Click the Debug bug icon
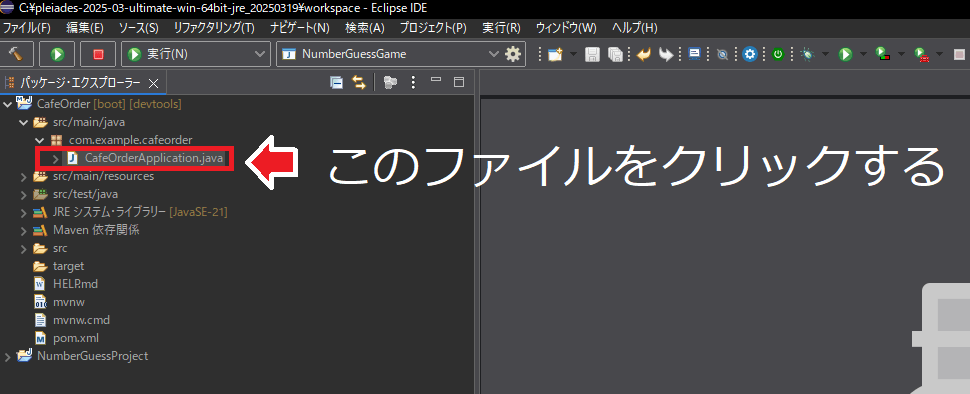This screenshot has height=394, width=970. (807, 54)
